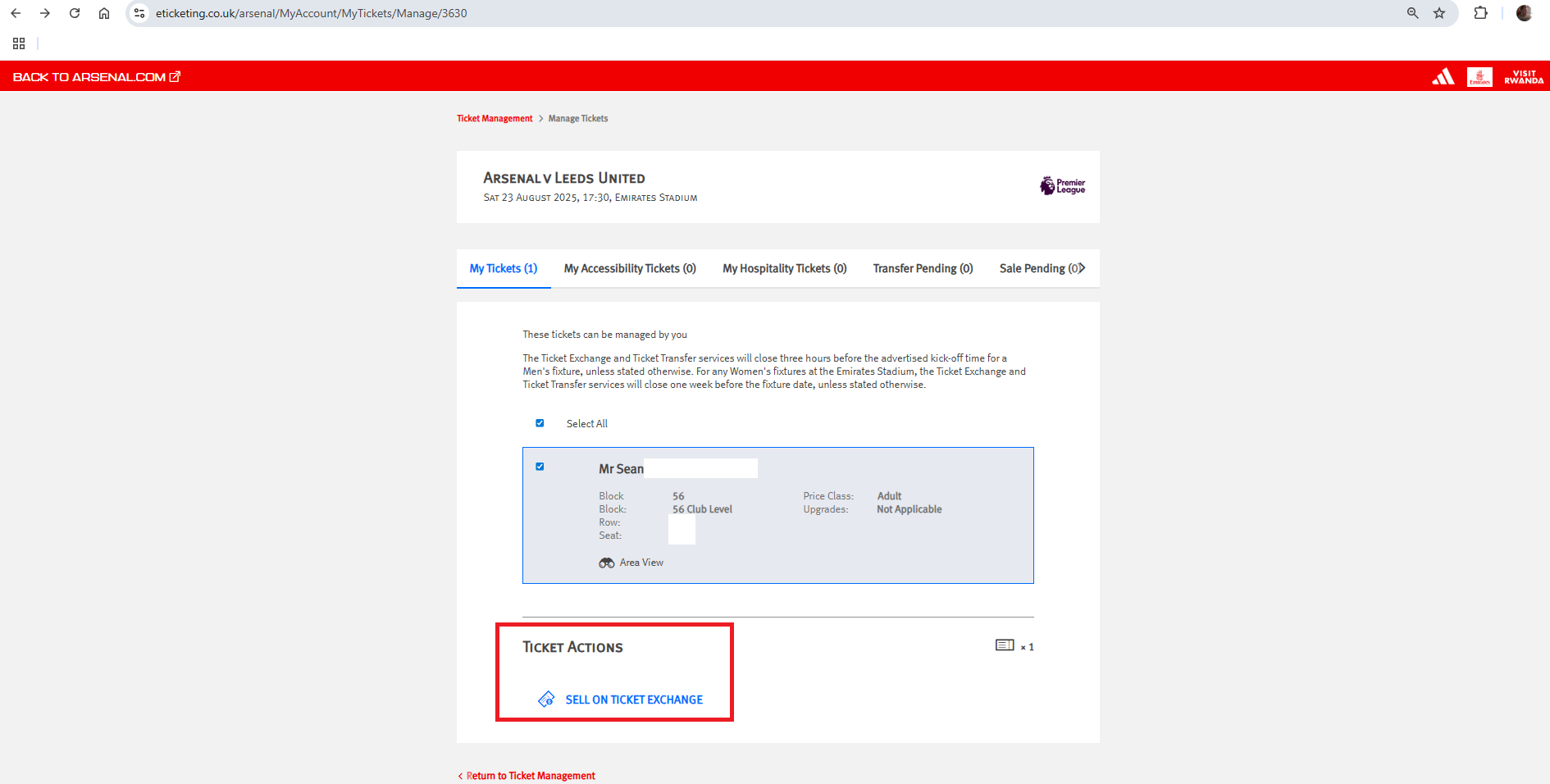Bookmark this page with star icon

click(1439, 13)
